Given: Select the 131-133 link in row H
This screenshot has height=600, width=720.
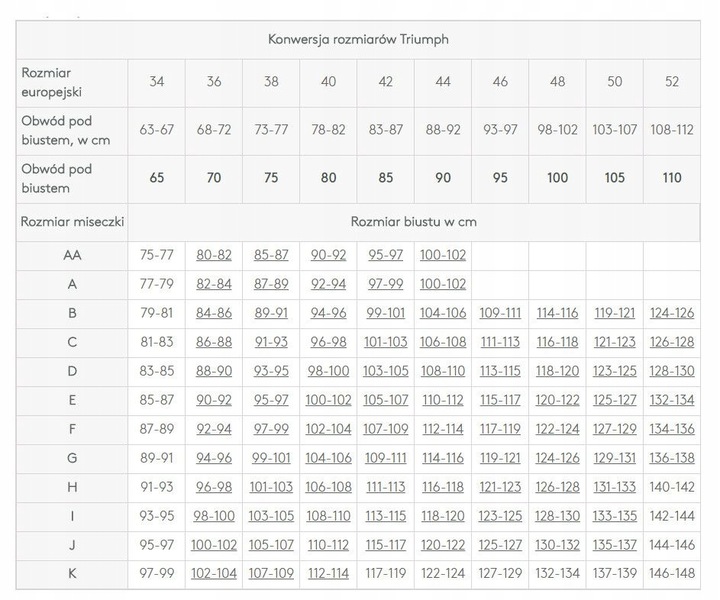Looking at the screenshot, I should click(614, 487).
